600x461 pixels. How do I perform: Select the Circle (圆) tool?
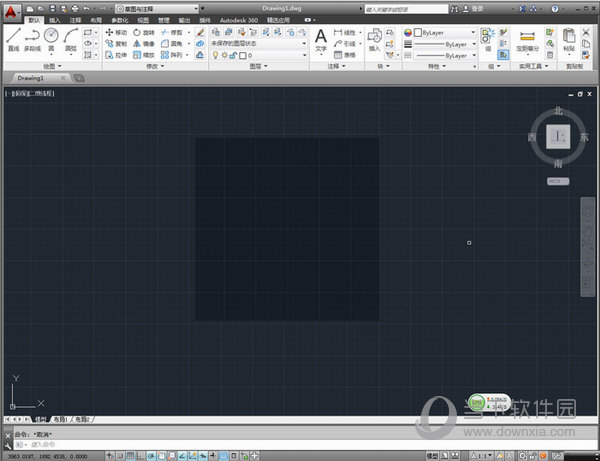click(x=51, y=39)
